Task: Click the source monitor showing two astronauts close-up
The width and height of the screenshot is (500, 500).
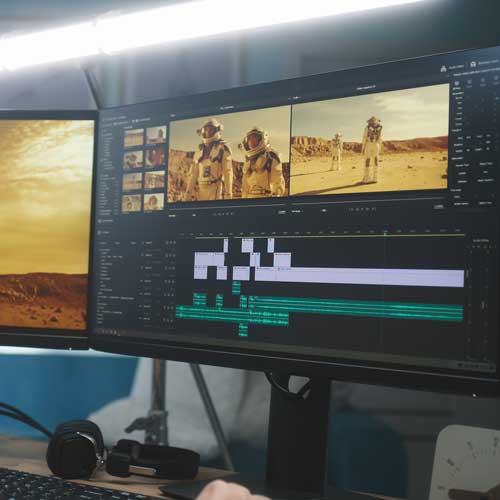Action: 229,154
